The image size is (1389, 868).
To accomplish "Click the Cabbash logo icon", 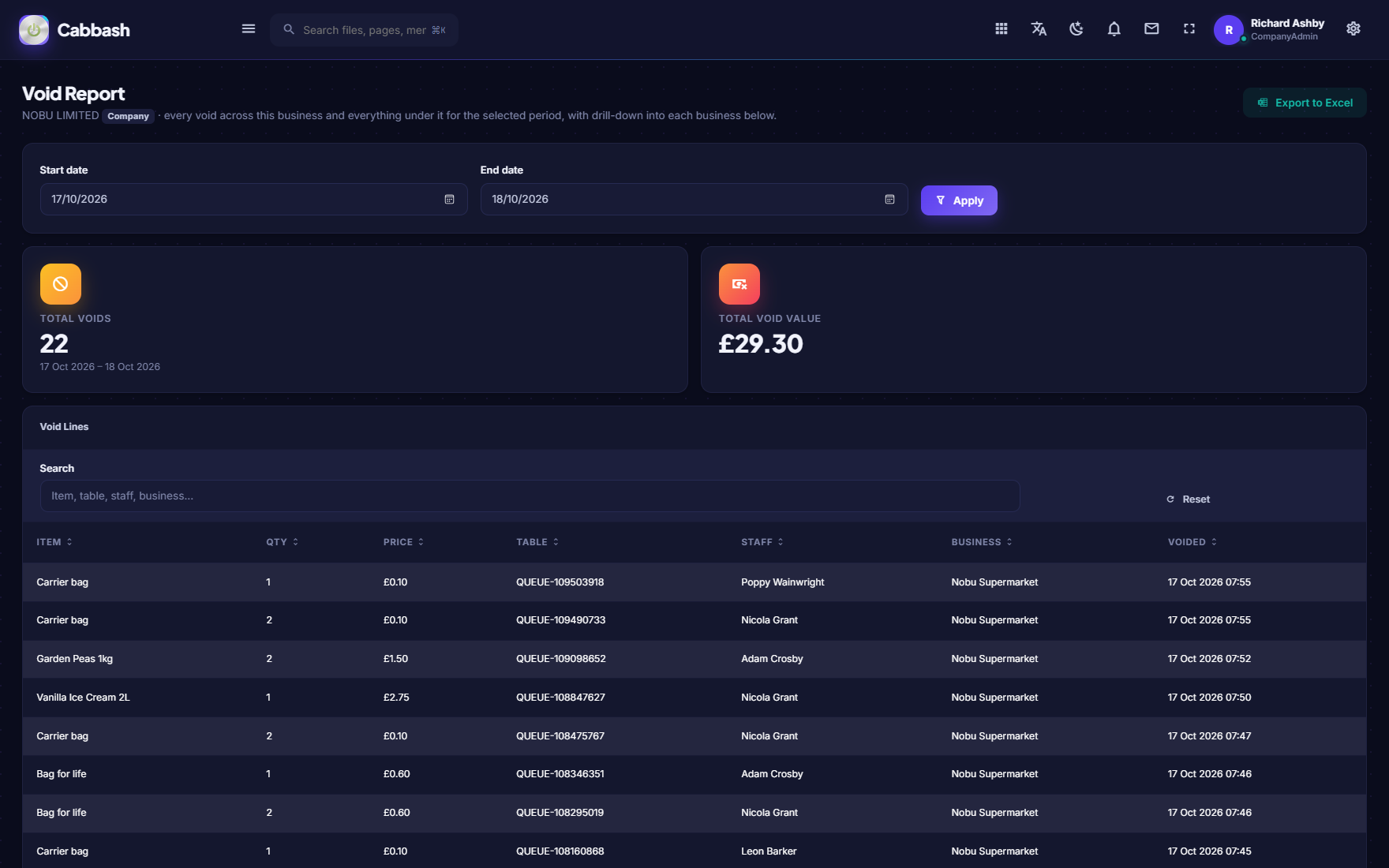I will [34, 30].
